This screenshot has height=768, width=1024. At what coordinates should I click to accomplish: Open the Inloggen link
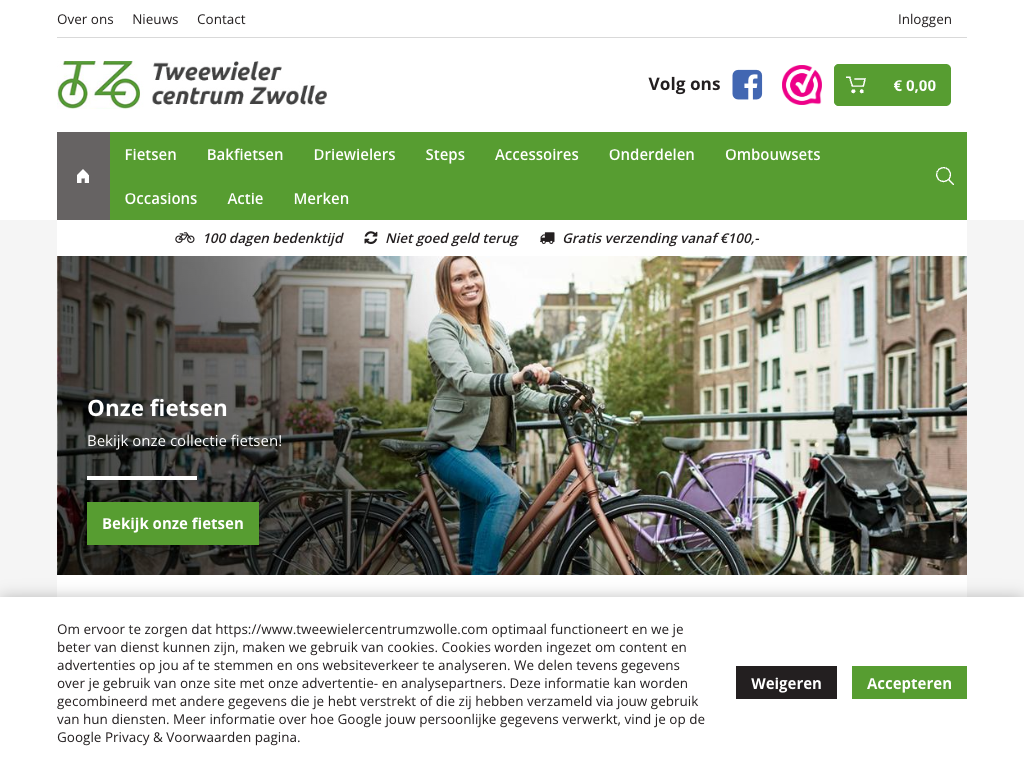point(925,20)
